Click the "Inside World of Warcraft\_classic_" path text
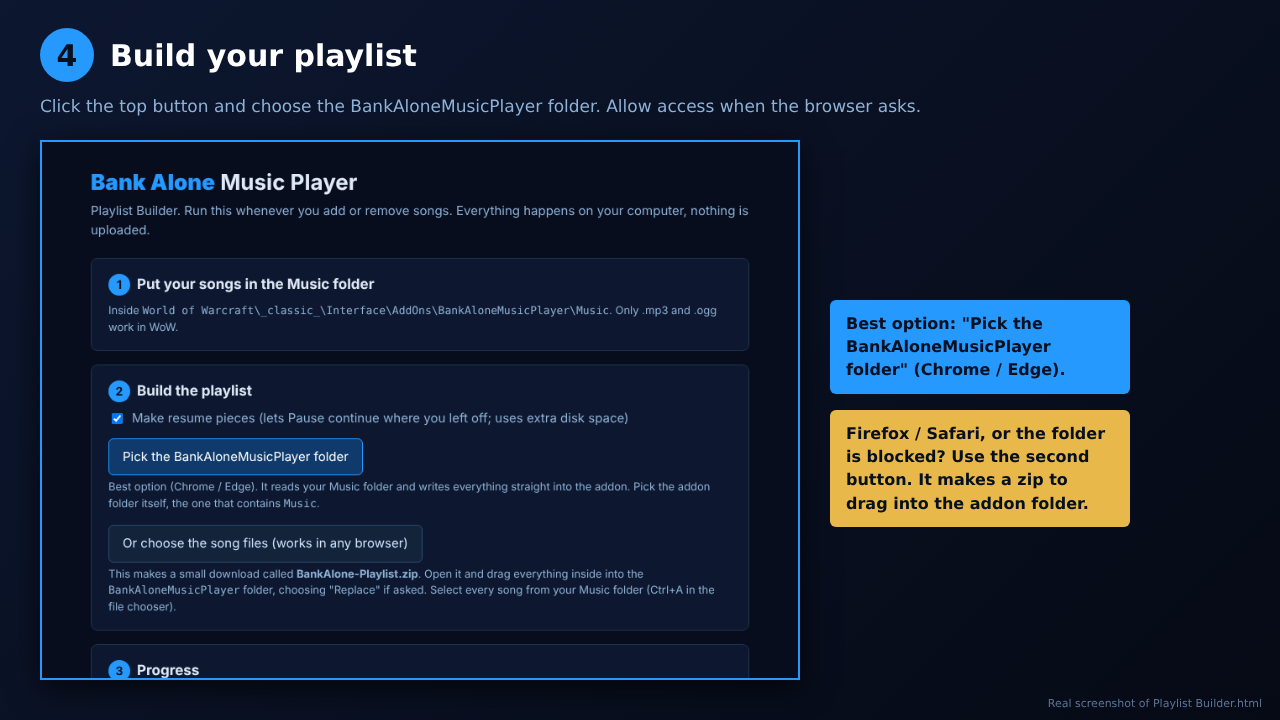 pos(412,318)
